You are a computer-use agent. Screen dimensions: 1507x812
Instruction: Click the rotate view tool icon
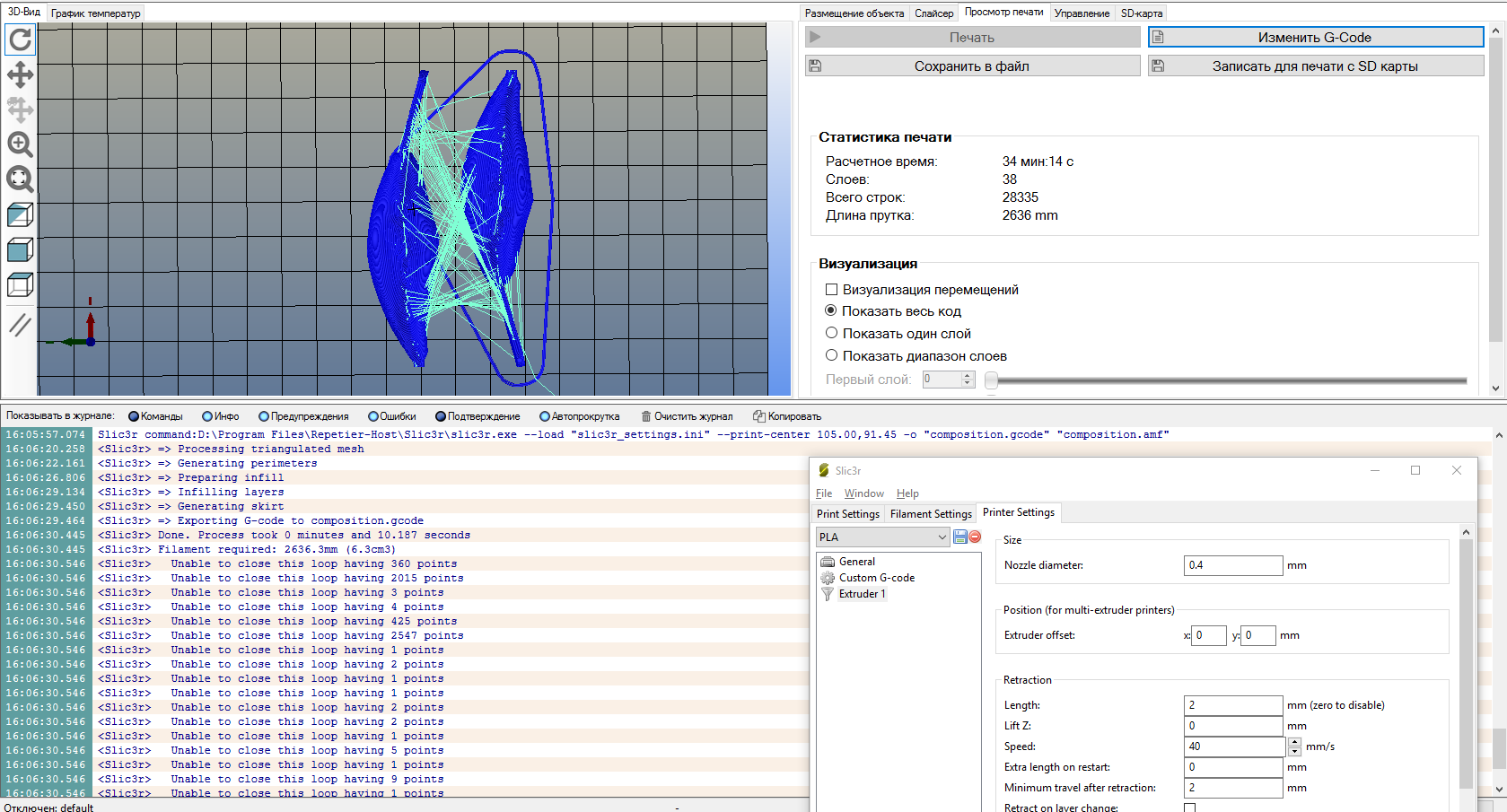pos(20,39)
